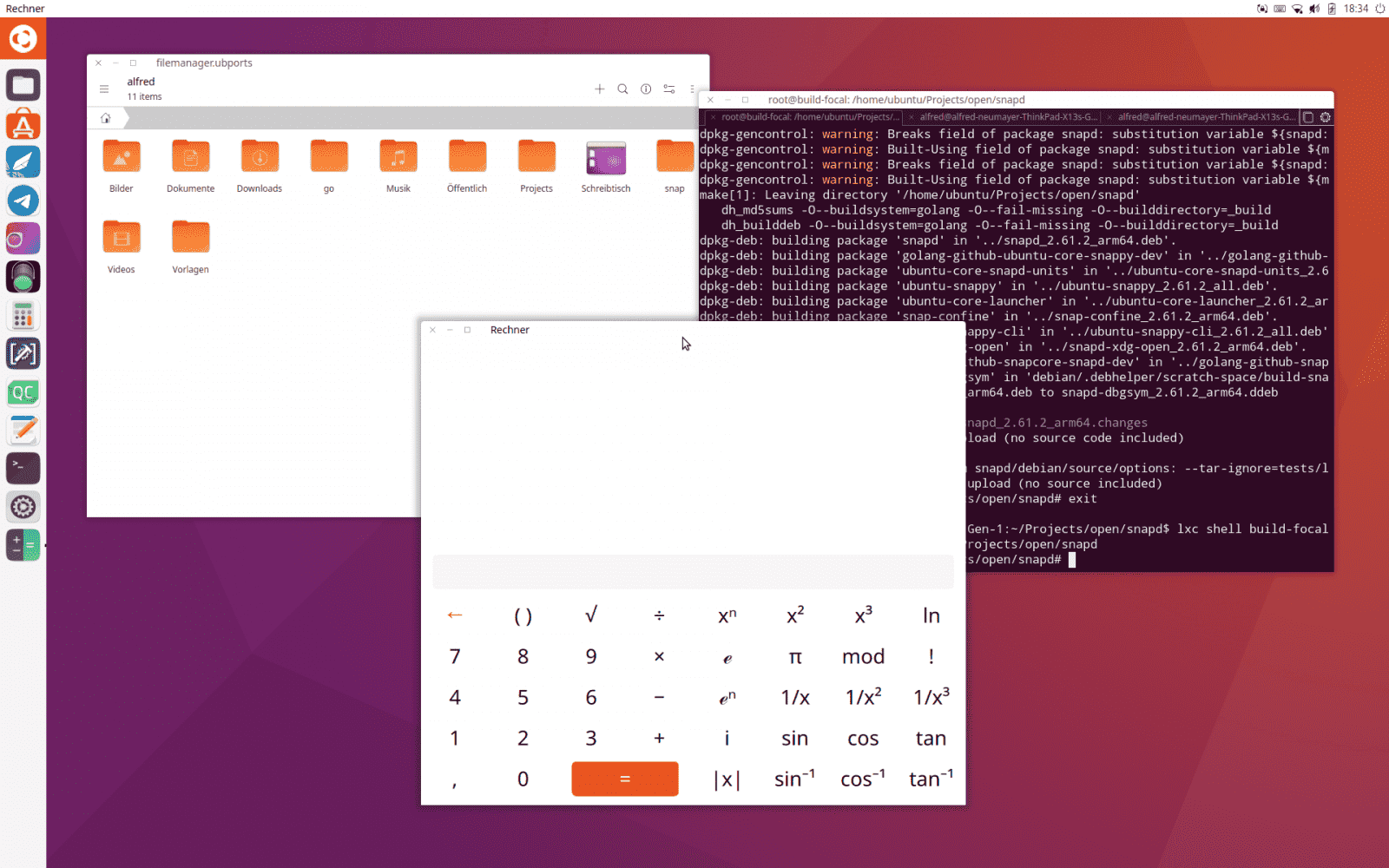This screenshot has height=868, width=1389.
Task: Click the calculator display field
Action: [693, 571]
